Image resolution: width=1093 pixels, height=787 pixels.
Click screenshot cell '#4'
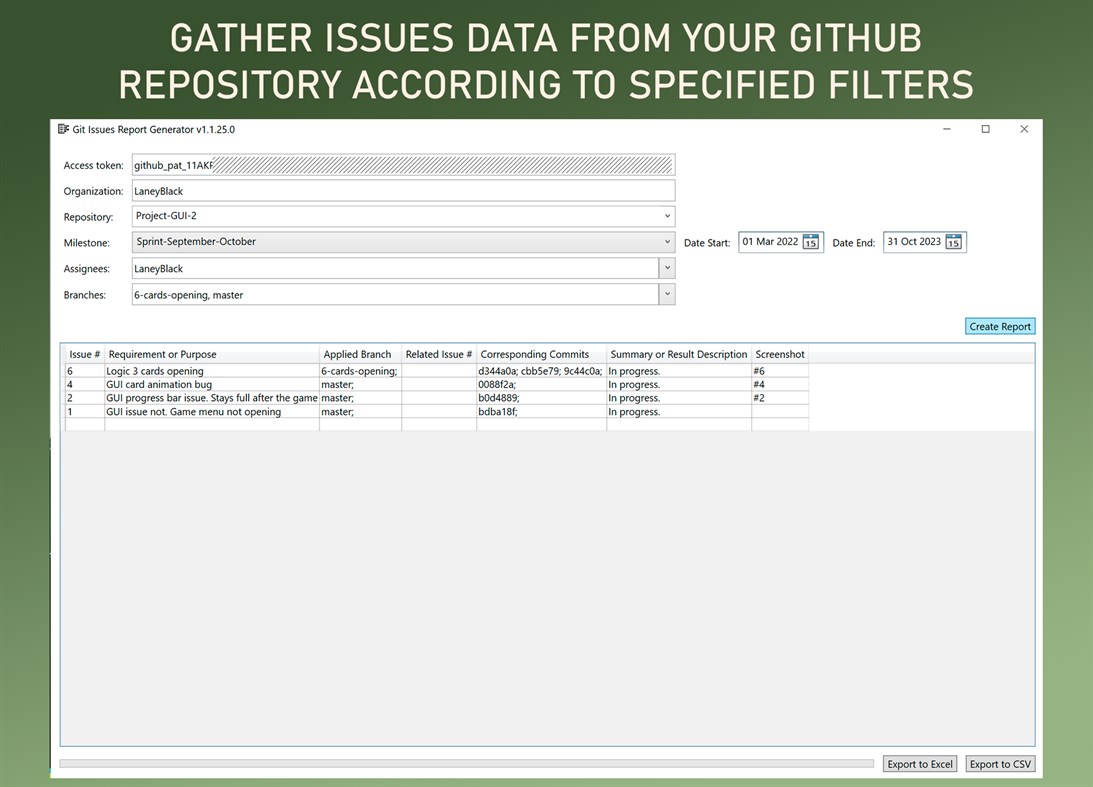coord(780,384)
